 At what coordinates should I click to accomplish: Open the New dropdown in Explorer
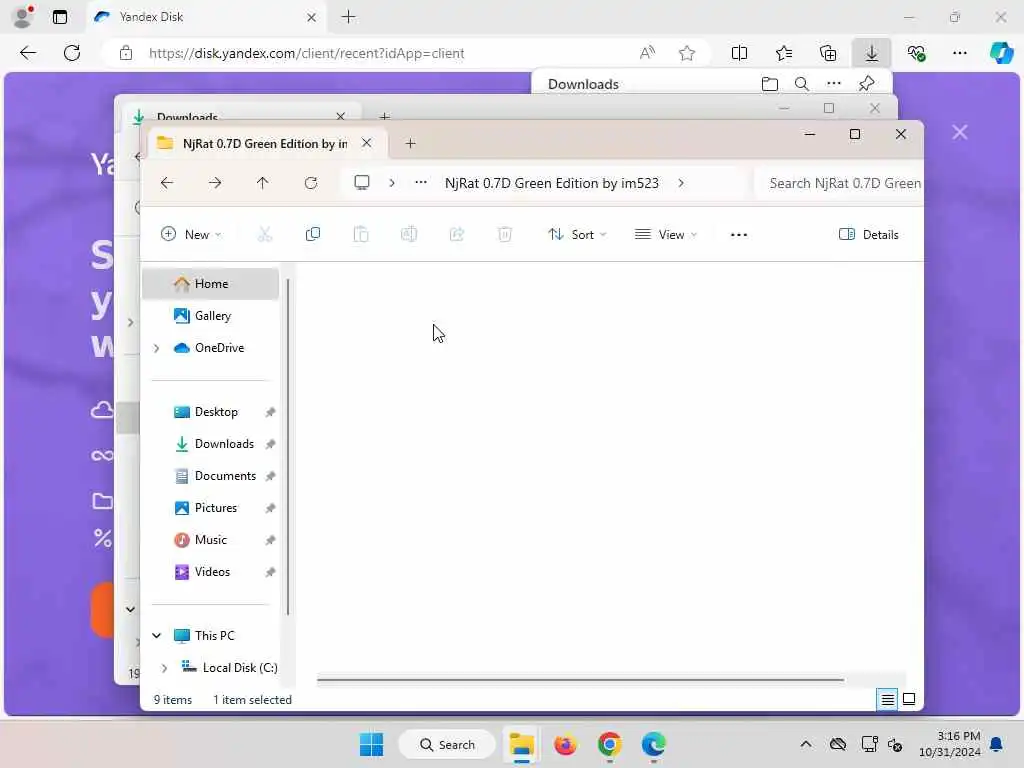[x=191, y=234]
